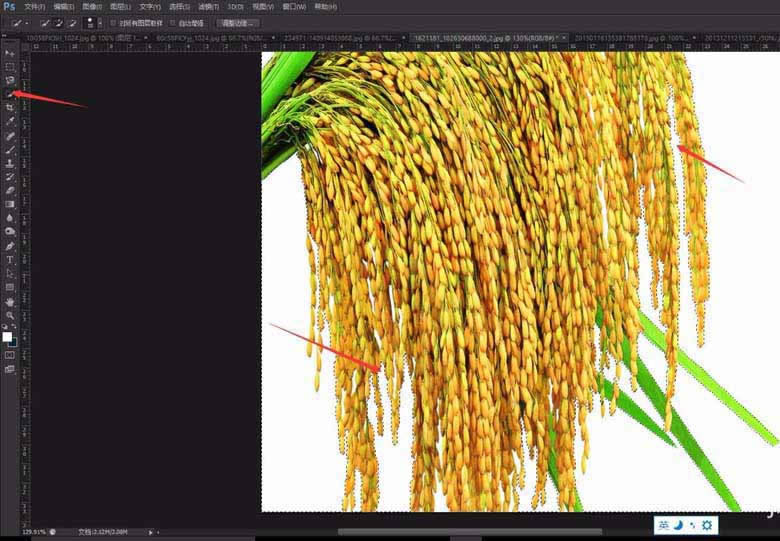Image resolution: width=780 pixels, height=541 pixels.
Task: Select the Move tool
Action: pos(9,53)
